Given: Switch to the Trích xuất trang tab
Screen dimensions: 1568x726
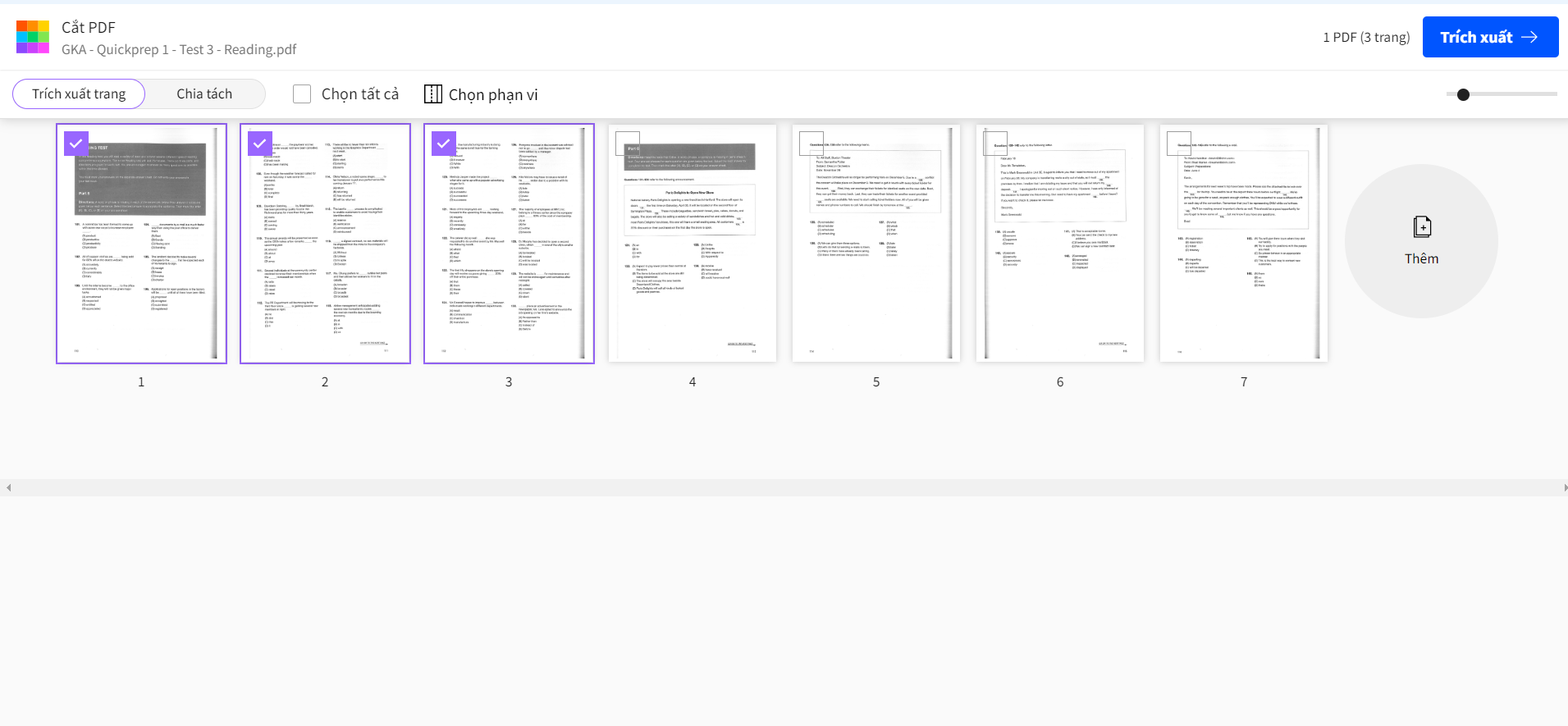Looking at the screenshot, I should pos(79,94).
